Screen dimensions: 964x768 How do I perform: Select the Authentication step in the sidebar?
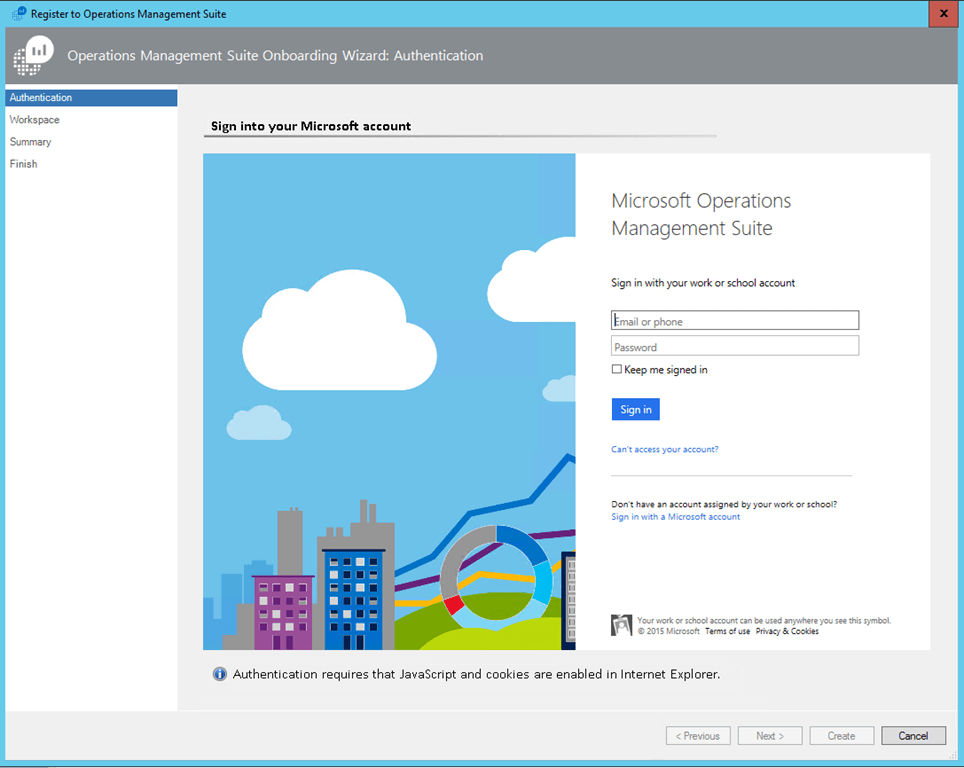pyautogui.click(x=91, y=98)
